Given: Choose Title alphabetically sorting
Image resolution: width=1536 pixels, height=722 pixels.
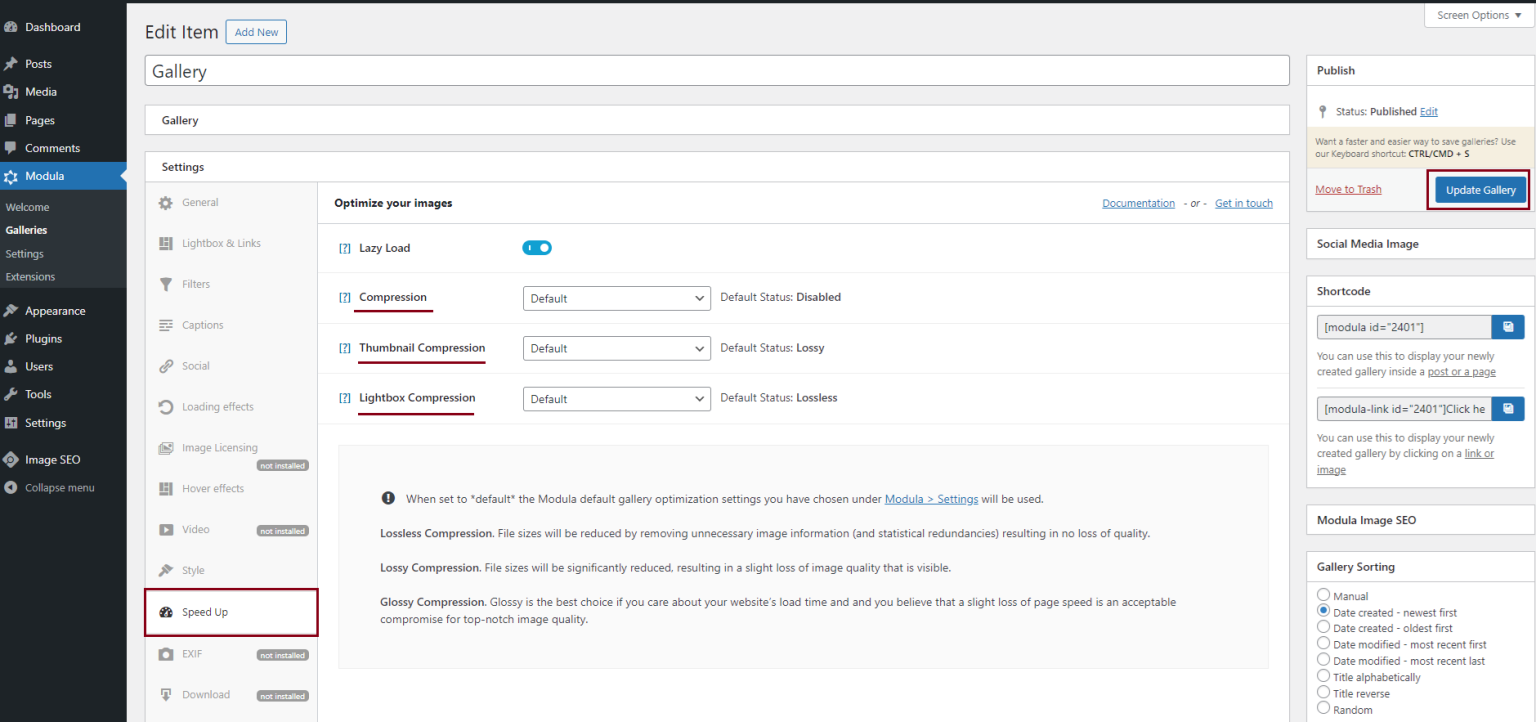Looking at the screenshot, I should [1323, 676].
